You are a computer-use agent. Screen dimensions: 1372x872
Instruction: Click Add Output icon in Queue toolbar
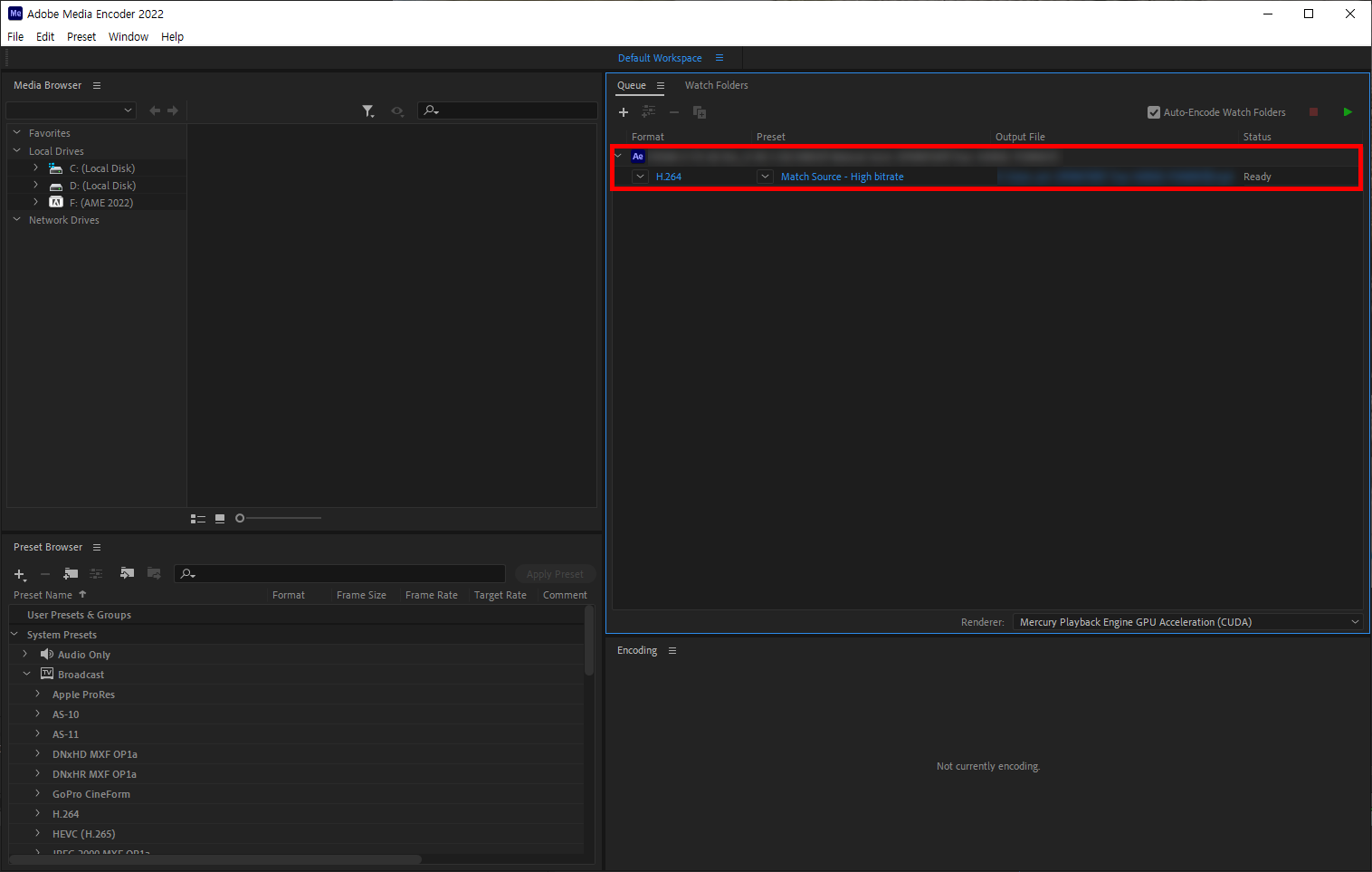pos(649,111)
